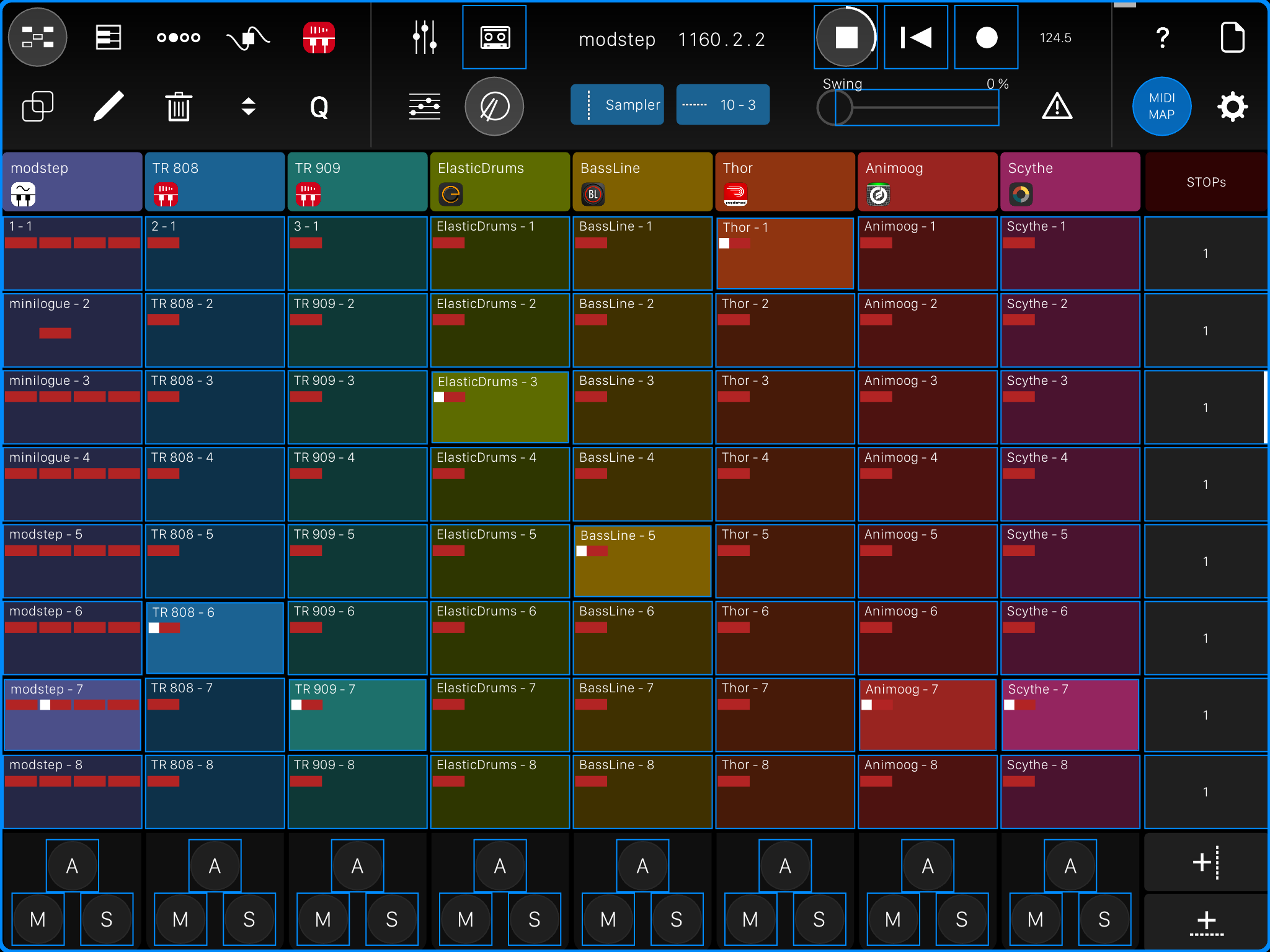Enable MIDI MAP mode

click(x=1162, y=106)
